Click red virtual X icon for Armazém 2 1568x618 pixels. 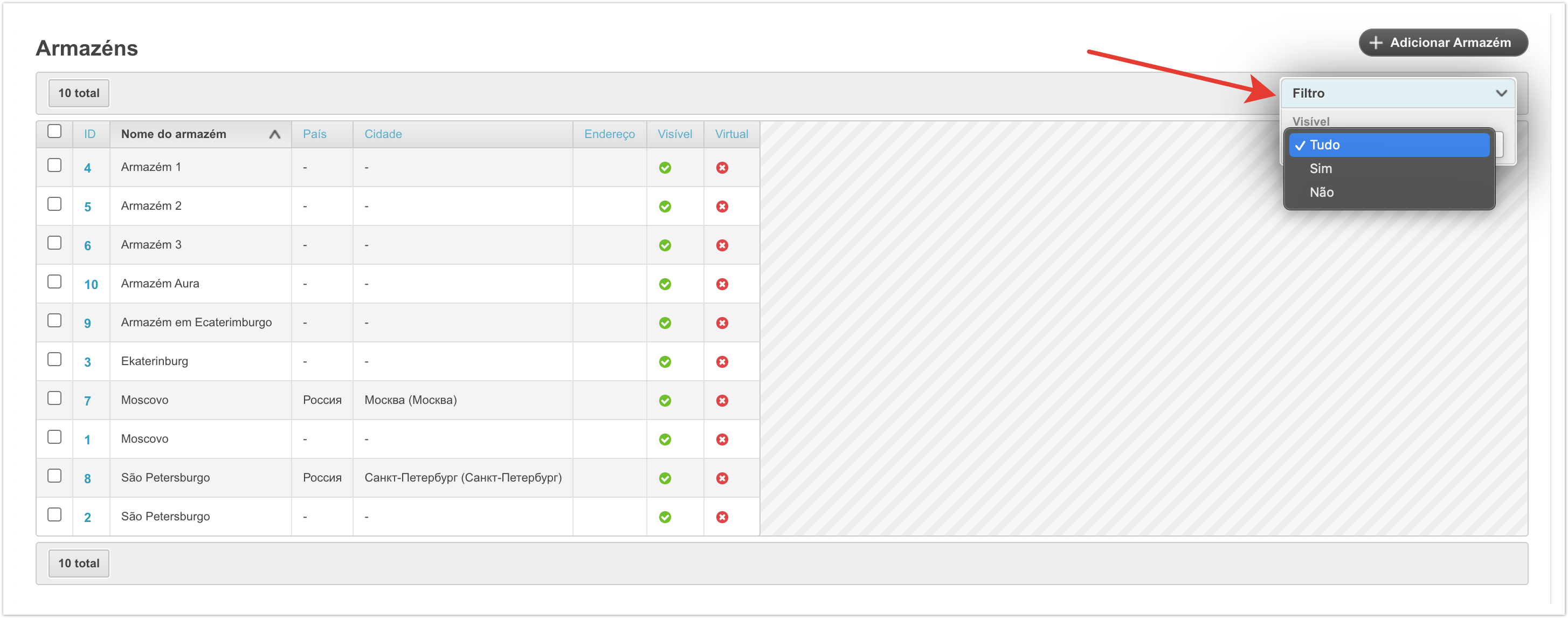pos(722,207)
